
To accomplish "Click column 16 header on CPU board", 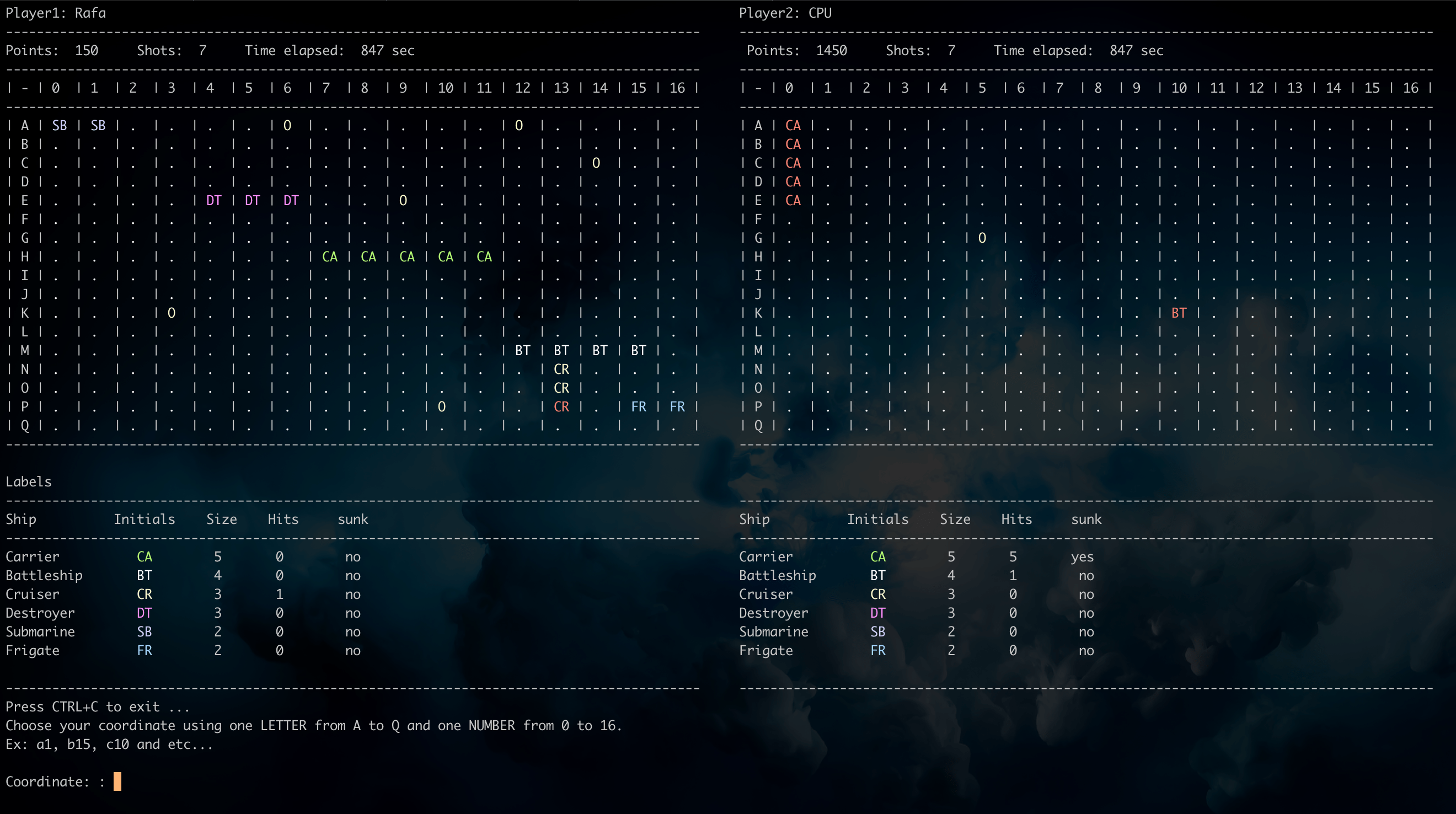I will coord(1410,88).
